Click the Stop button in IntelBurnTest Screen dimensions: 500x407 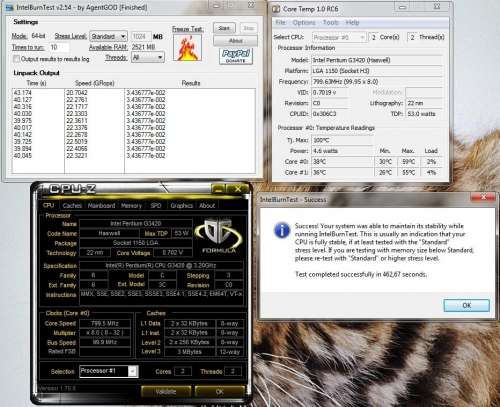point(248,28)
